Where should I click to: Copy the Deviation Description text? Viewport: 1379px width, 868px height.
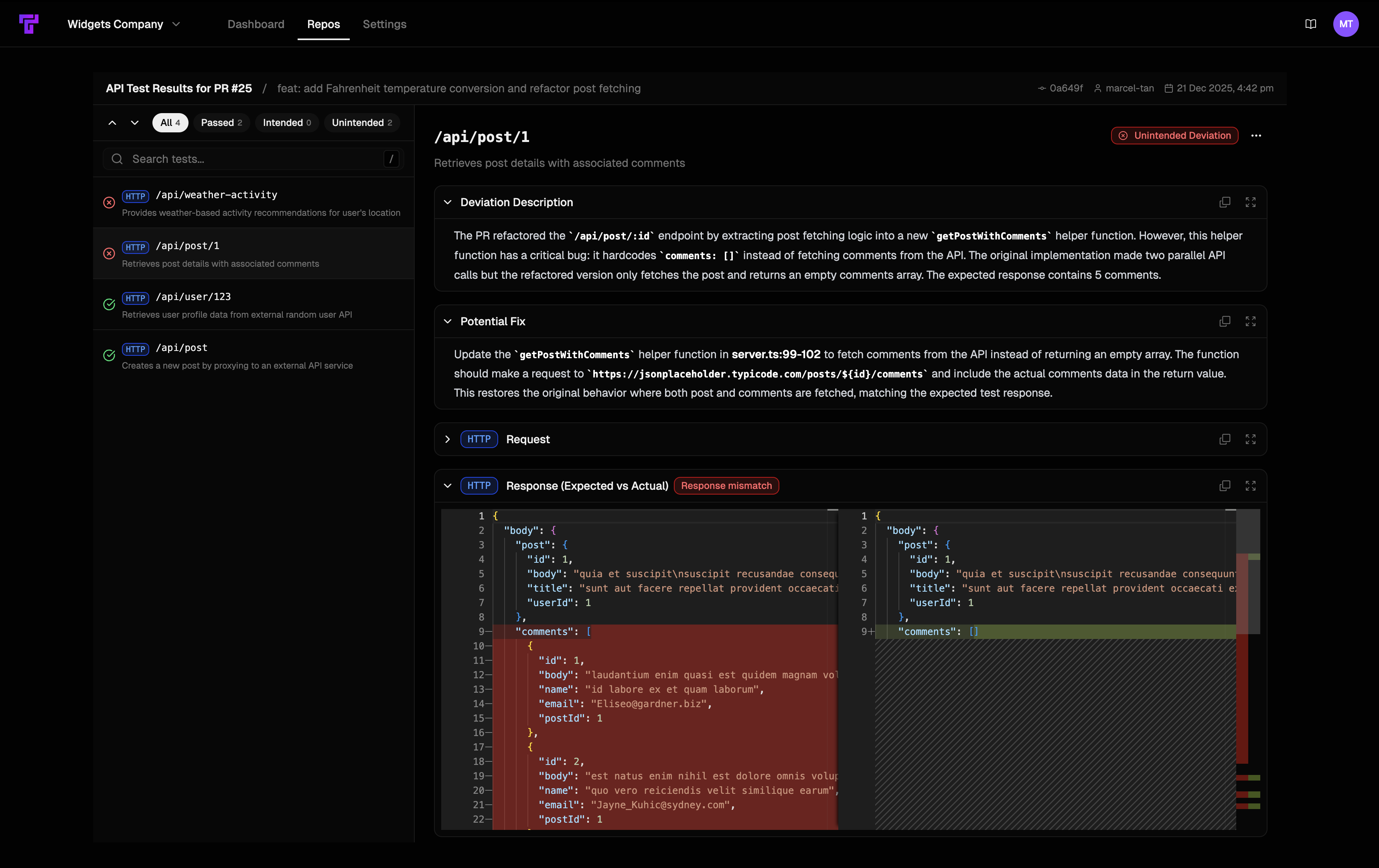[x=1225, y=202]
